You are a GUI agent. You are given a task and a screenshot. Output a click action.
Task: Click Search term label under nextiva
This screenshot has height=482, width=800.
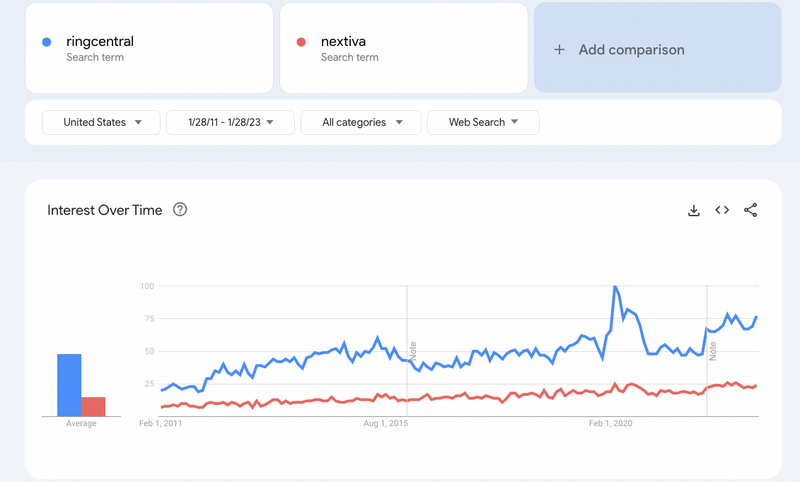click(x=349, y=57)
